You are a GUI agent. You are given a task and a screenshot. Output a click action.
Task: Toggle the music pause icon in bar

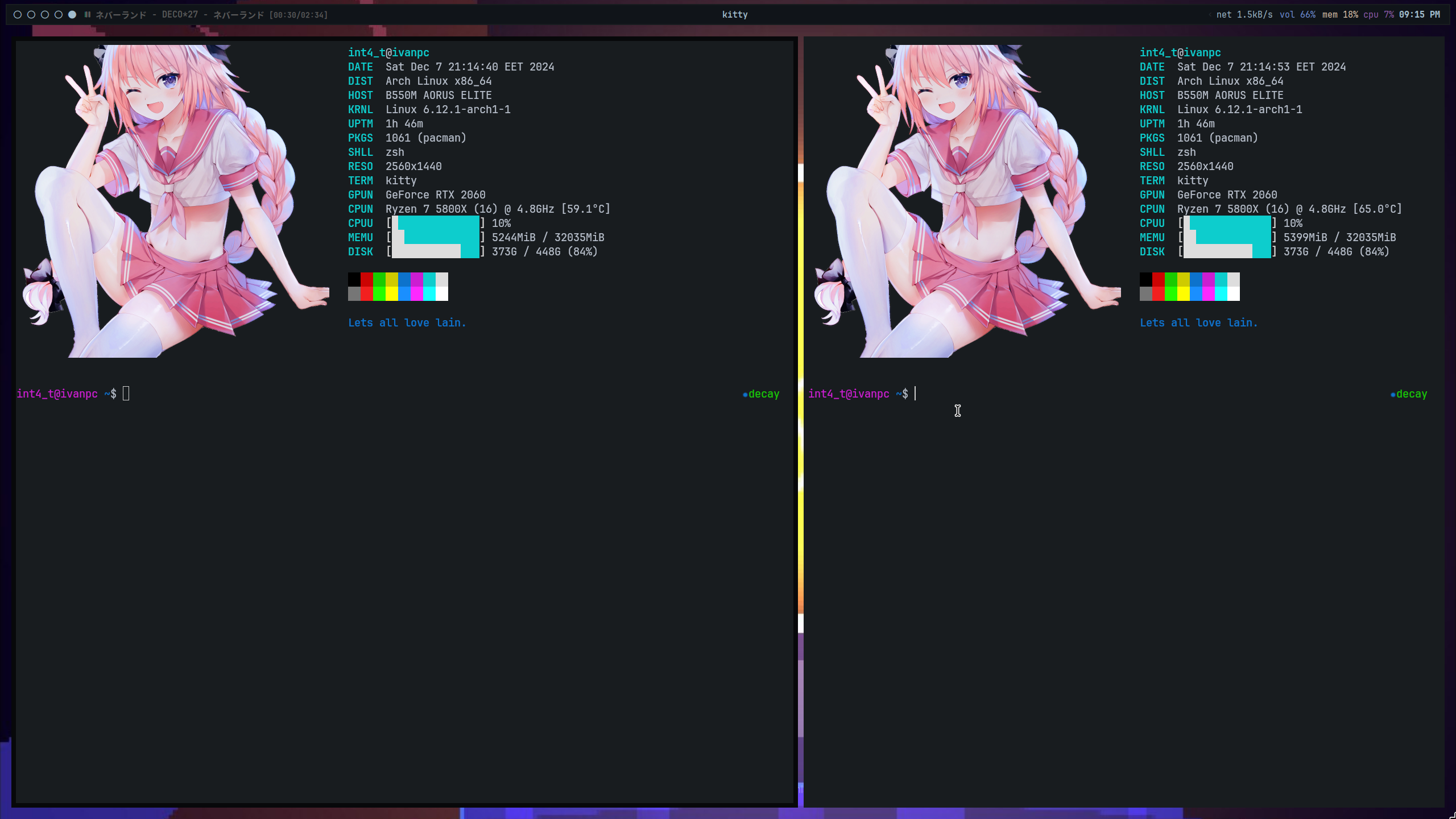tap(88, 15)
